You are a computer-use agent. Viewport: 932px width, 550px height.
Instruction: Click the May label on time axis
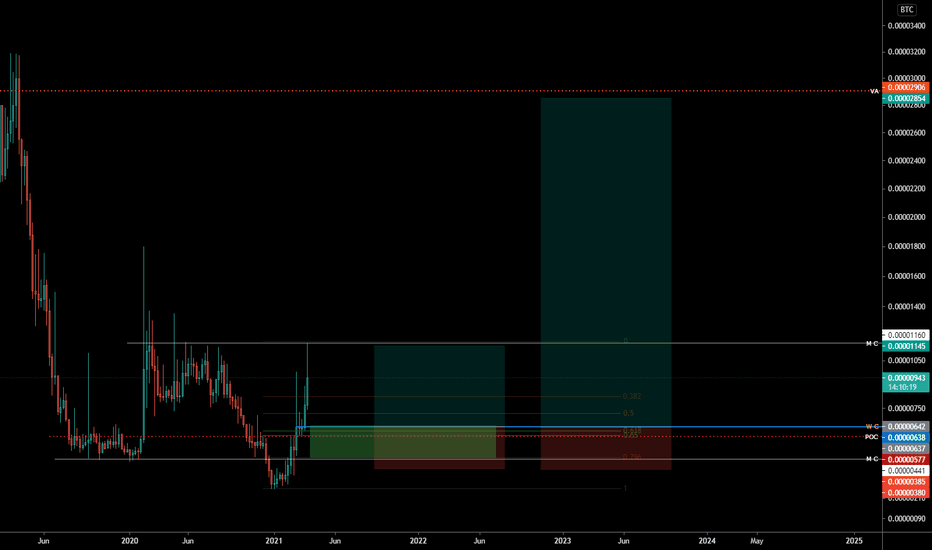coord(757,541)
